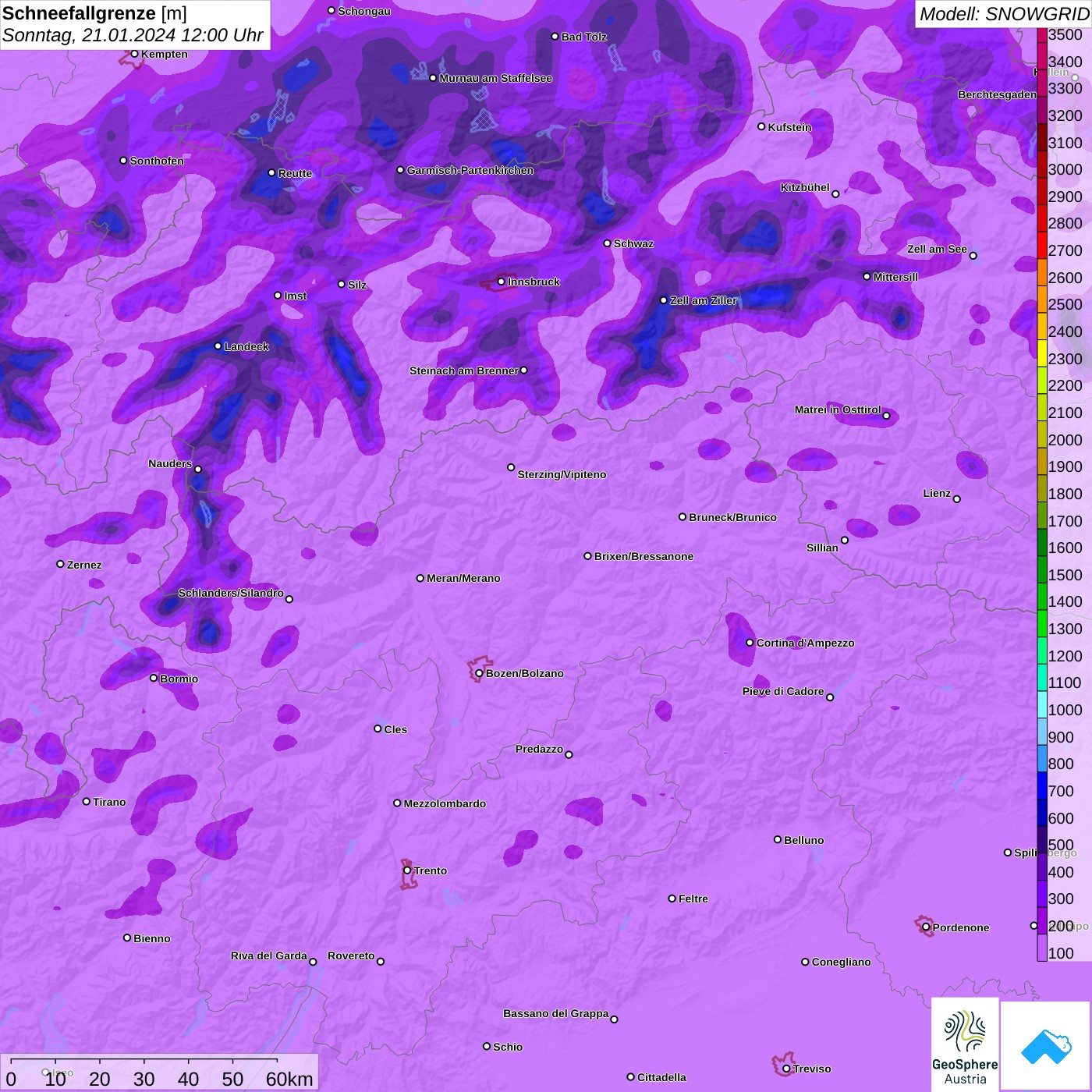The width and height of the screenshot is (1092, 1092).
Task: Click the Bassano del Grappa label
Action: (555, 1013)
